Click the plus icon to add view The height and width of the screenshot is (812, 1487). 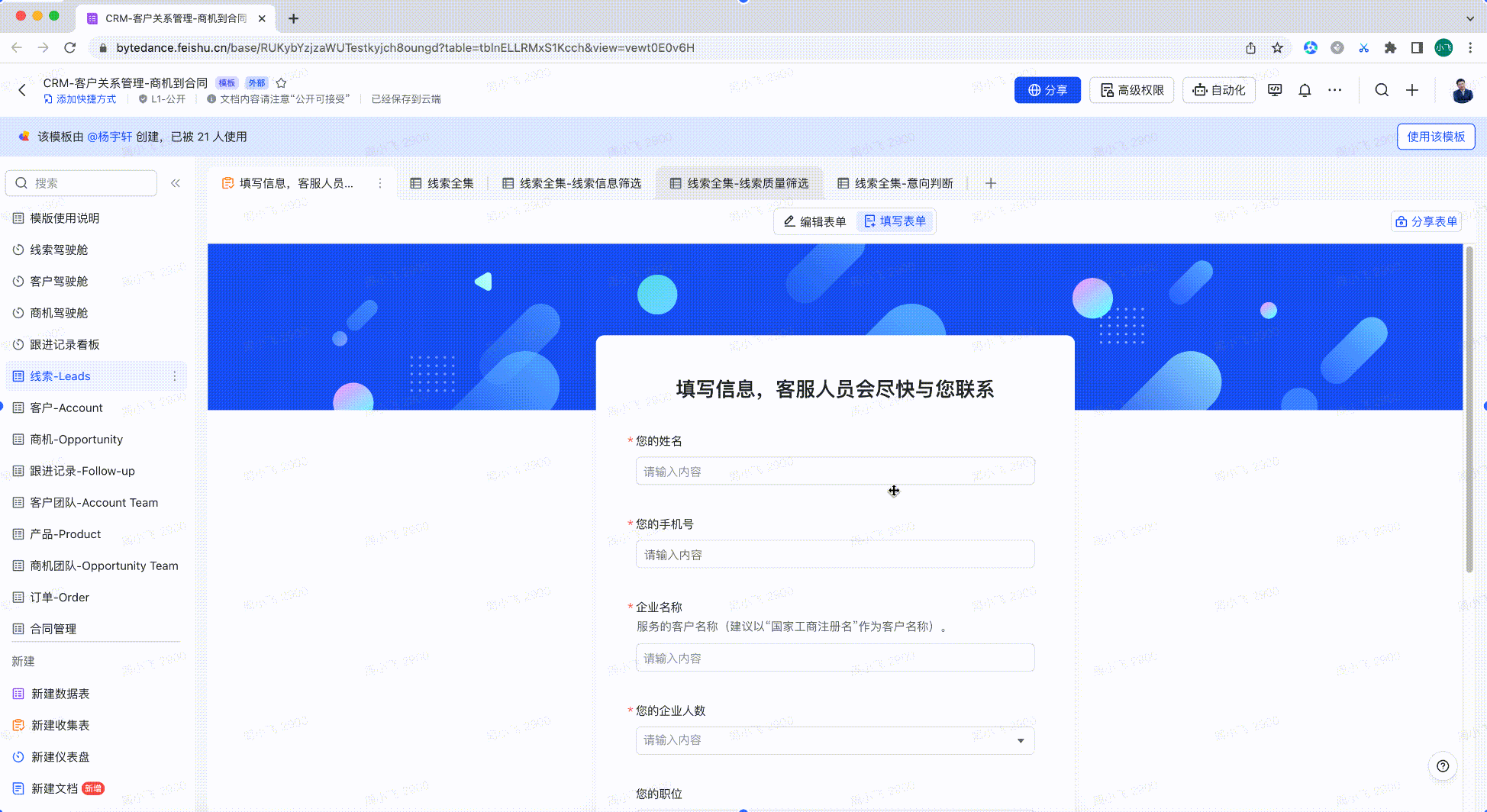991,183
